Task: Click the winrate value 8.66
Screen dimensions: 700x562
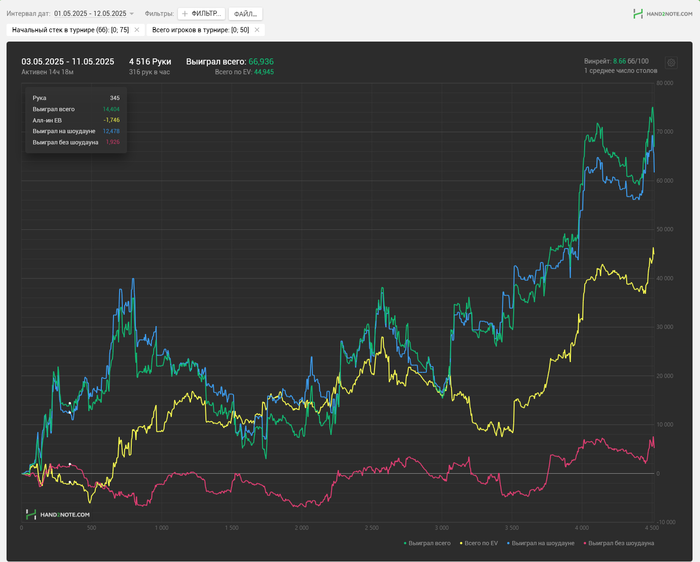Action: click(x=620, y=61)
